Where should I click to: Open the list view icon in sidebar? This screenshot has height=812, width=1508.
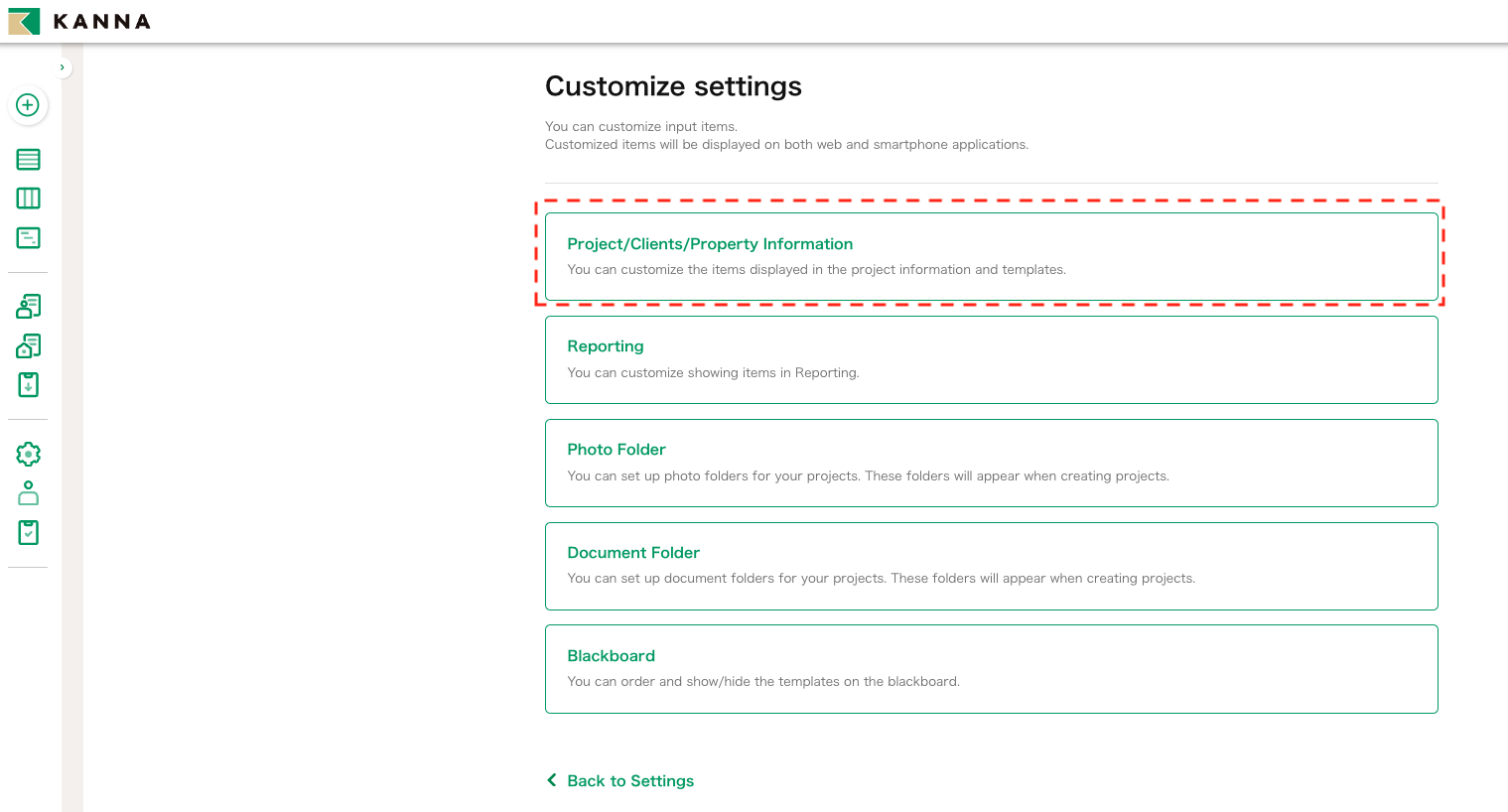pos(29,159)
